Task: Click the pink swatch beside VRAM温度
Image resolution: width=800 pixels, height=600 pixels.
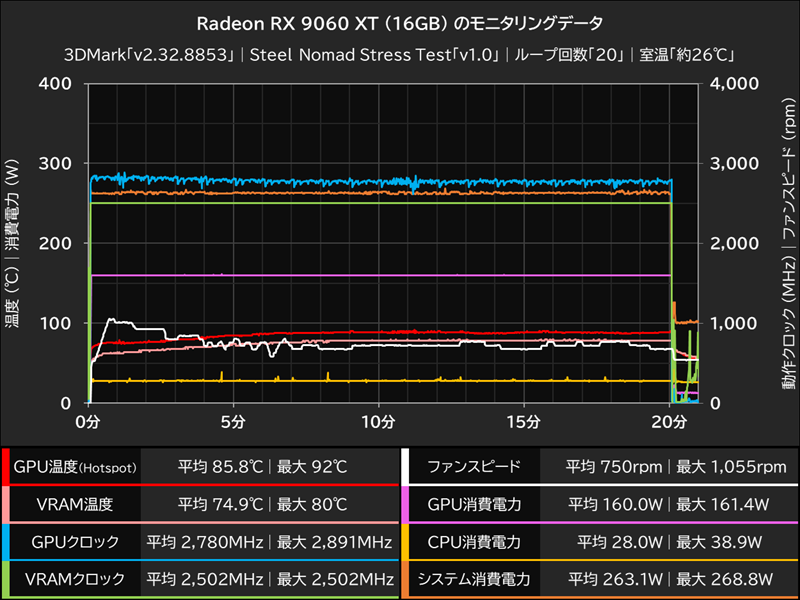Action: point(6,505)
